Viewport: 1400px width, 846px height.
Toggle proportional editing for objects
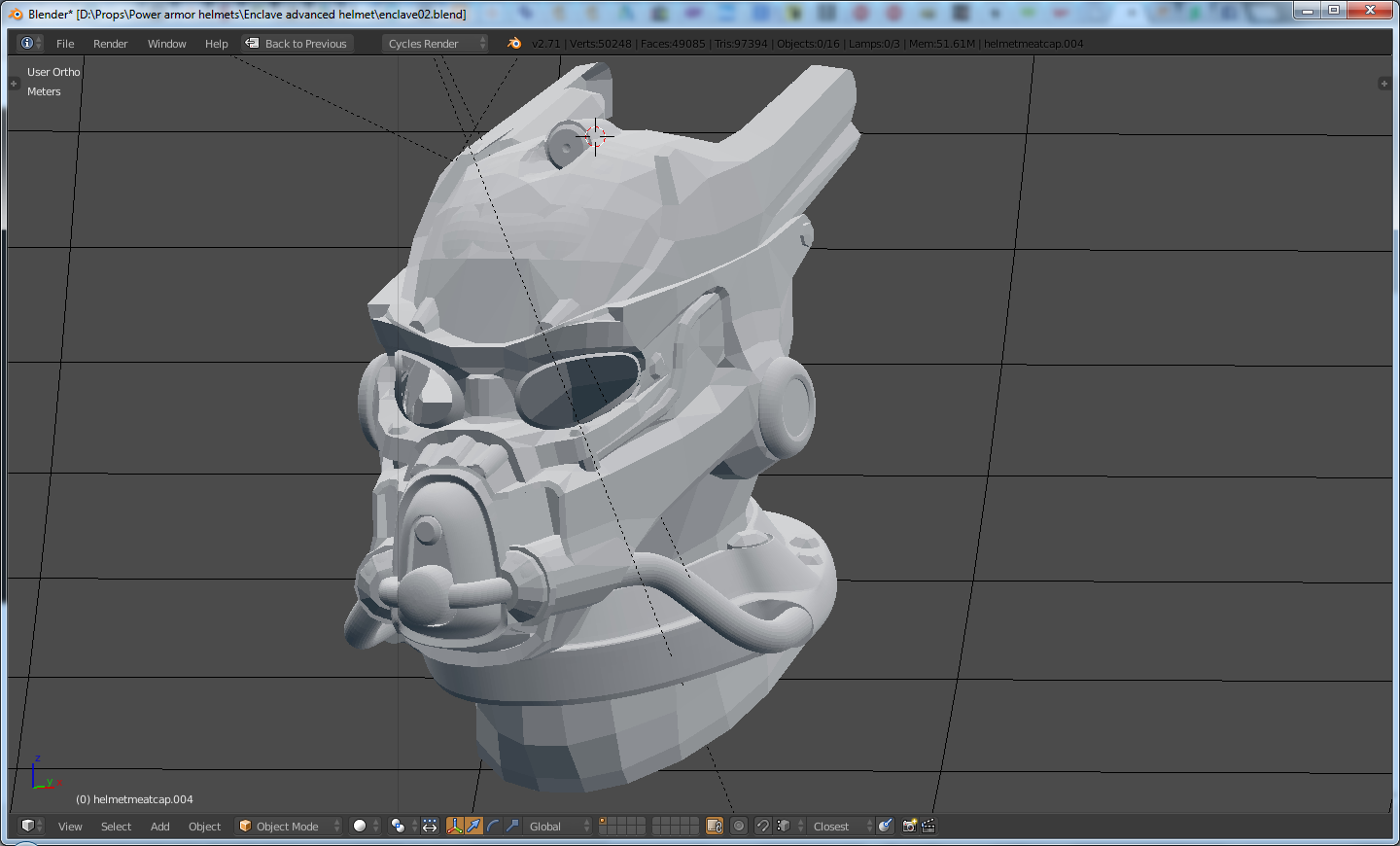pyautogui.click(x=739, y=827)
